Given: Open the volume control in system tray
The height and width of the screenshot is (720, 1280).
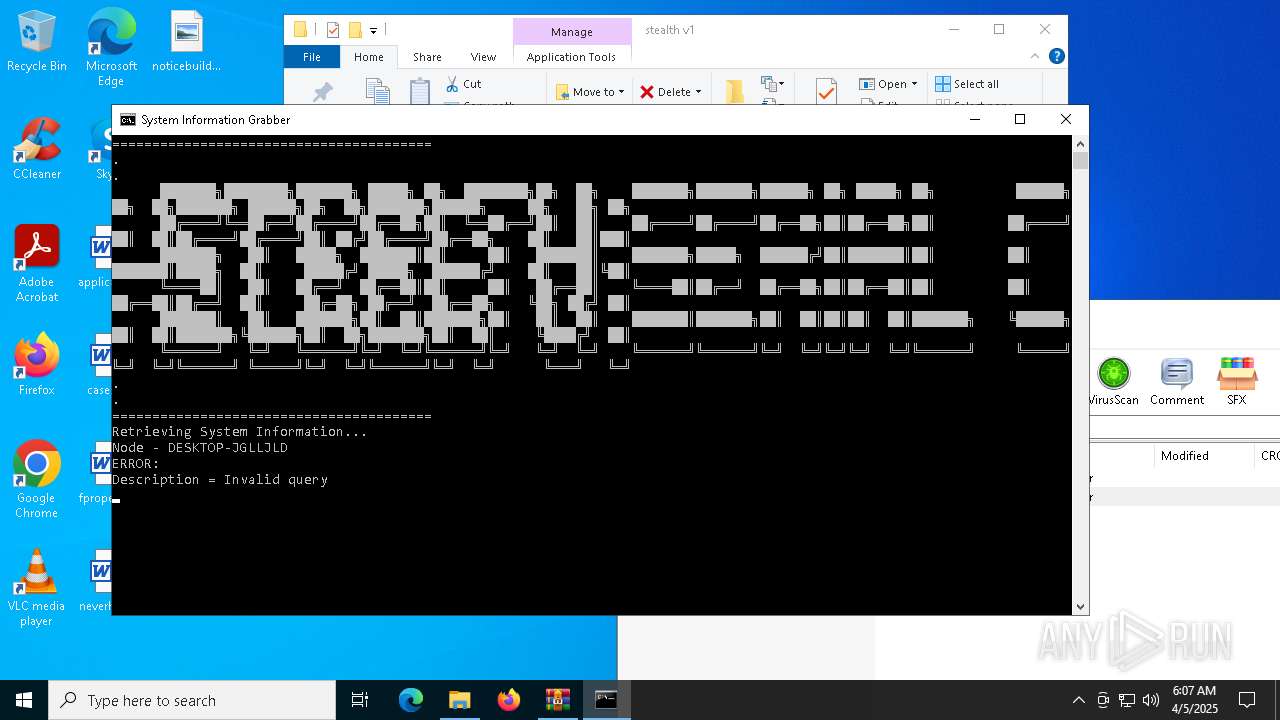Looking at the screenshot, I should [x=1151, y=700].
